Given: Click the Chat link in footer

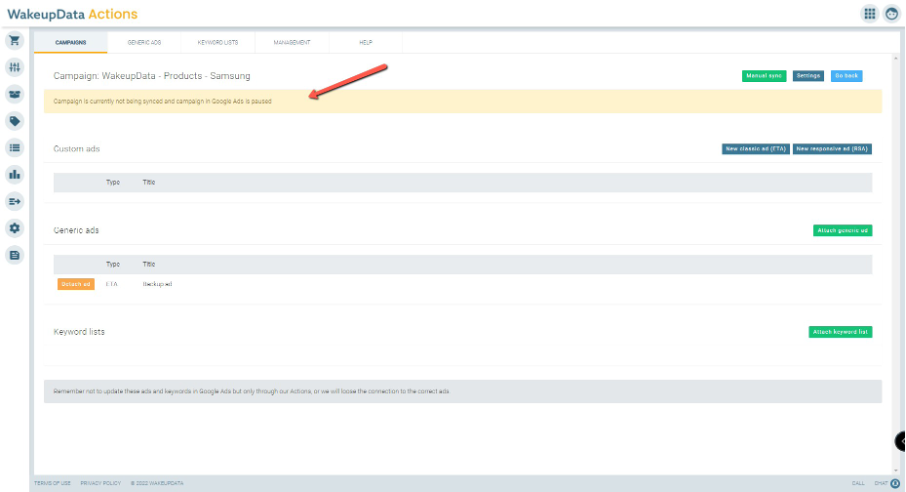Looking at the screenshot, I should coord(881,483).
